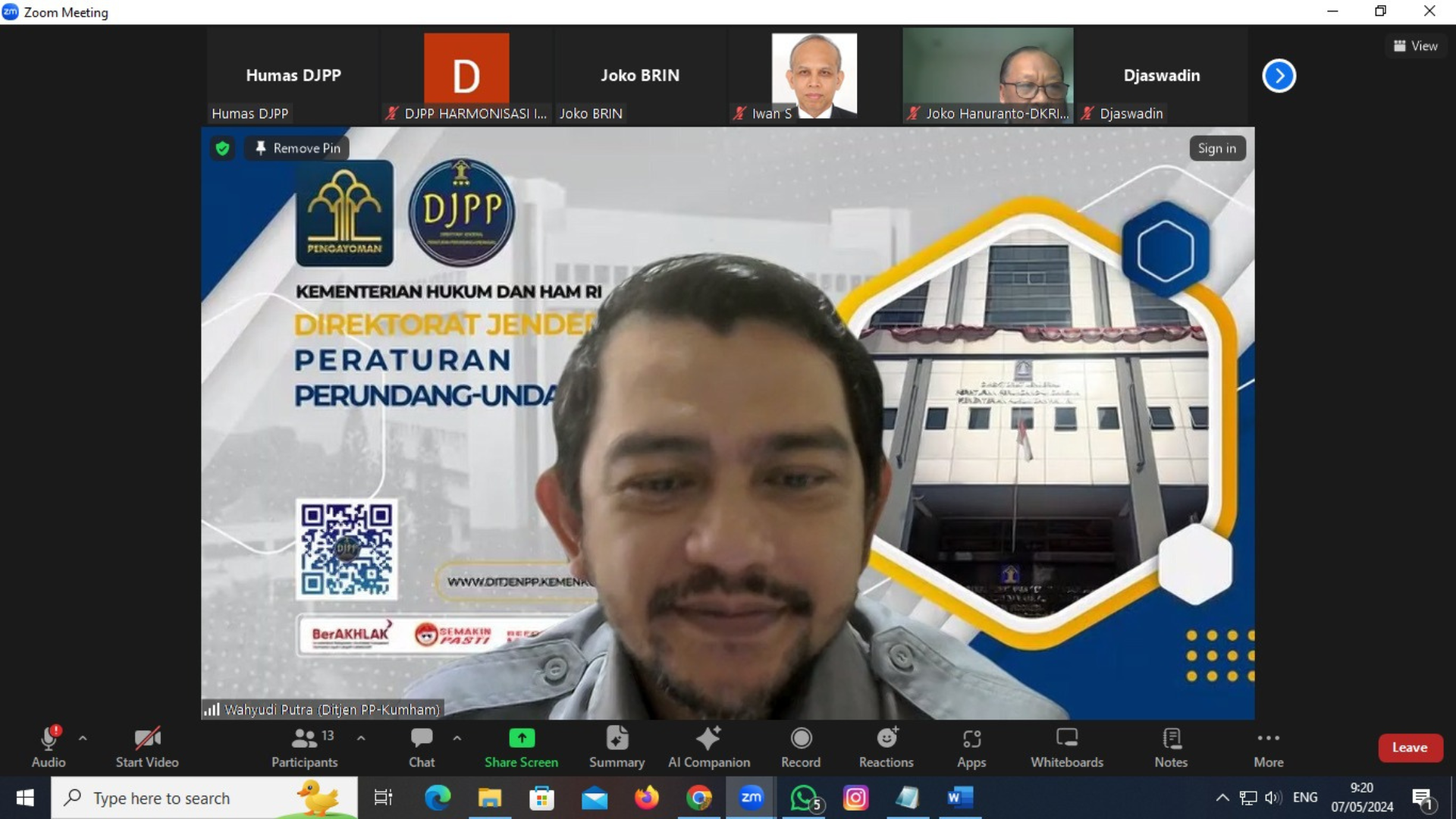Open Windows notification center
1456x819 pixels.
coord(1423,798)
